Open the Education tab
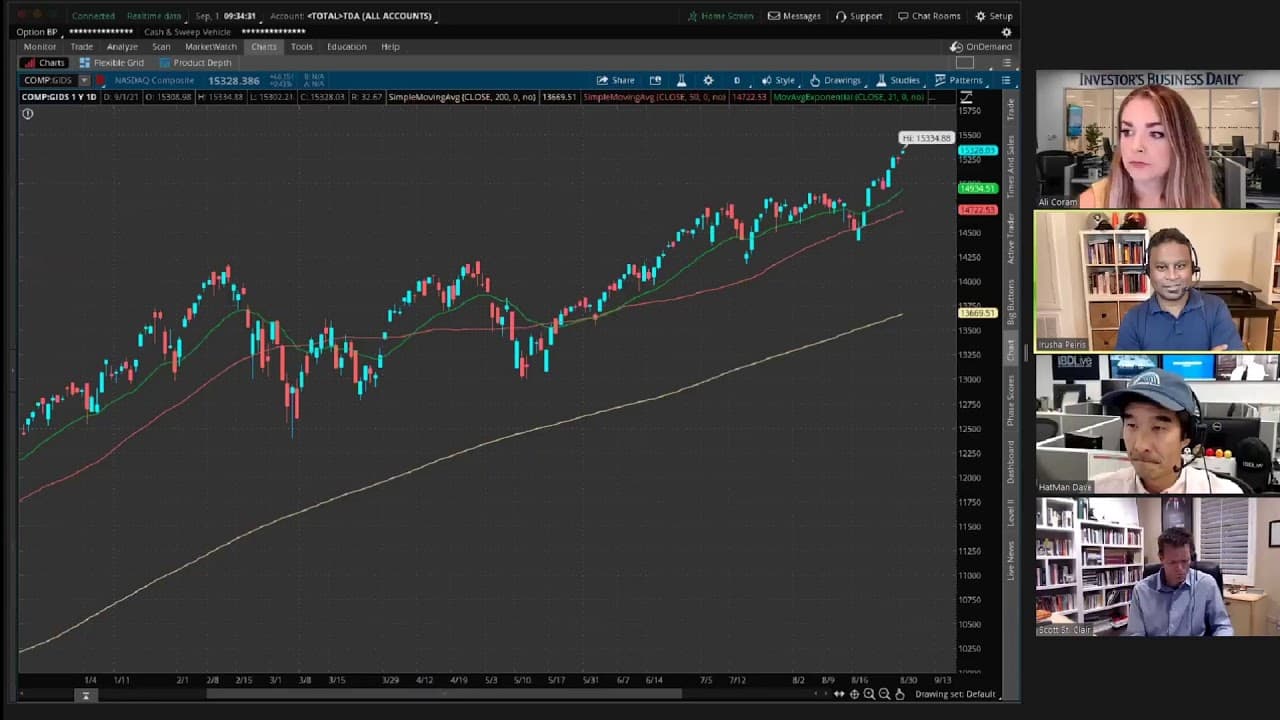 pos(347,47)
